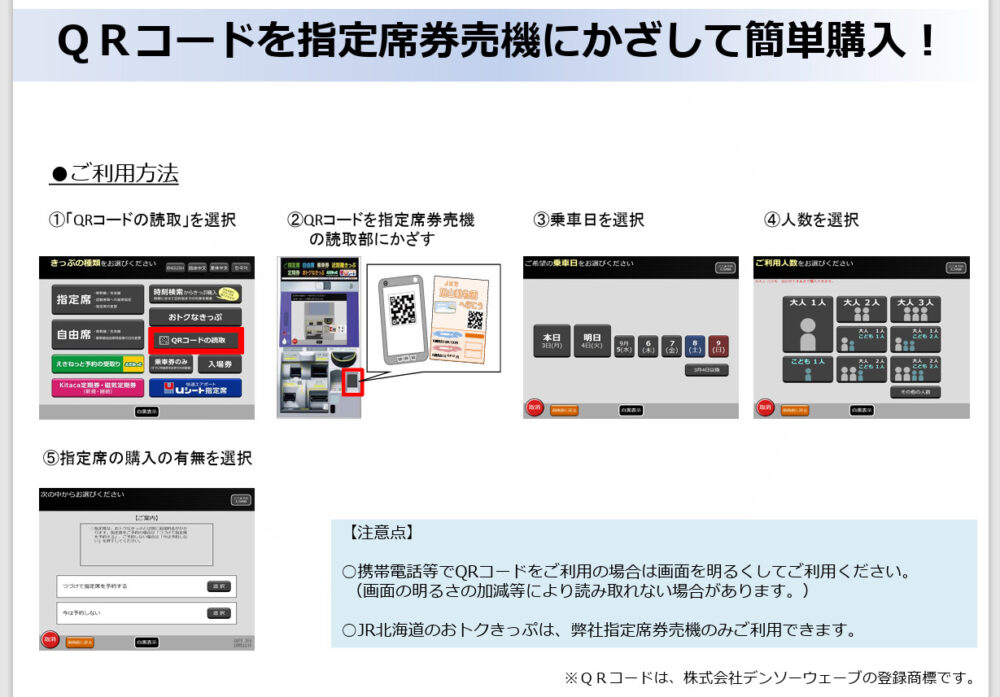Viewport: 1000px width, 697px height.
Task: Select the 指定席 reserved seat button
Action: pos(98,300)
